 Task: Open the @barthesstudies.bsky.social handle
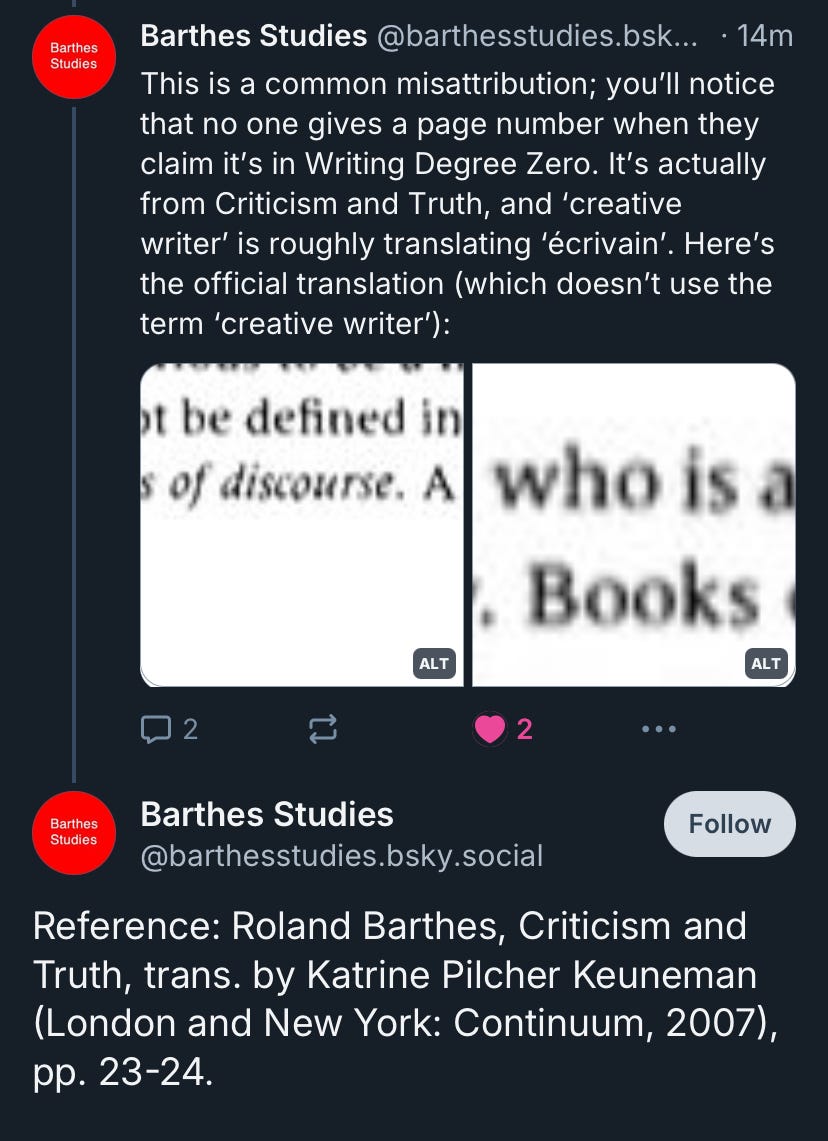coord(342,856)
